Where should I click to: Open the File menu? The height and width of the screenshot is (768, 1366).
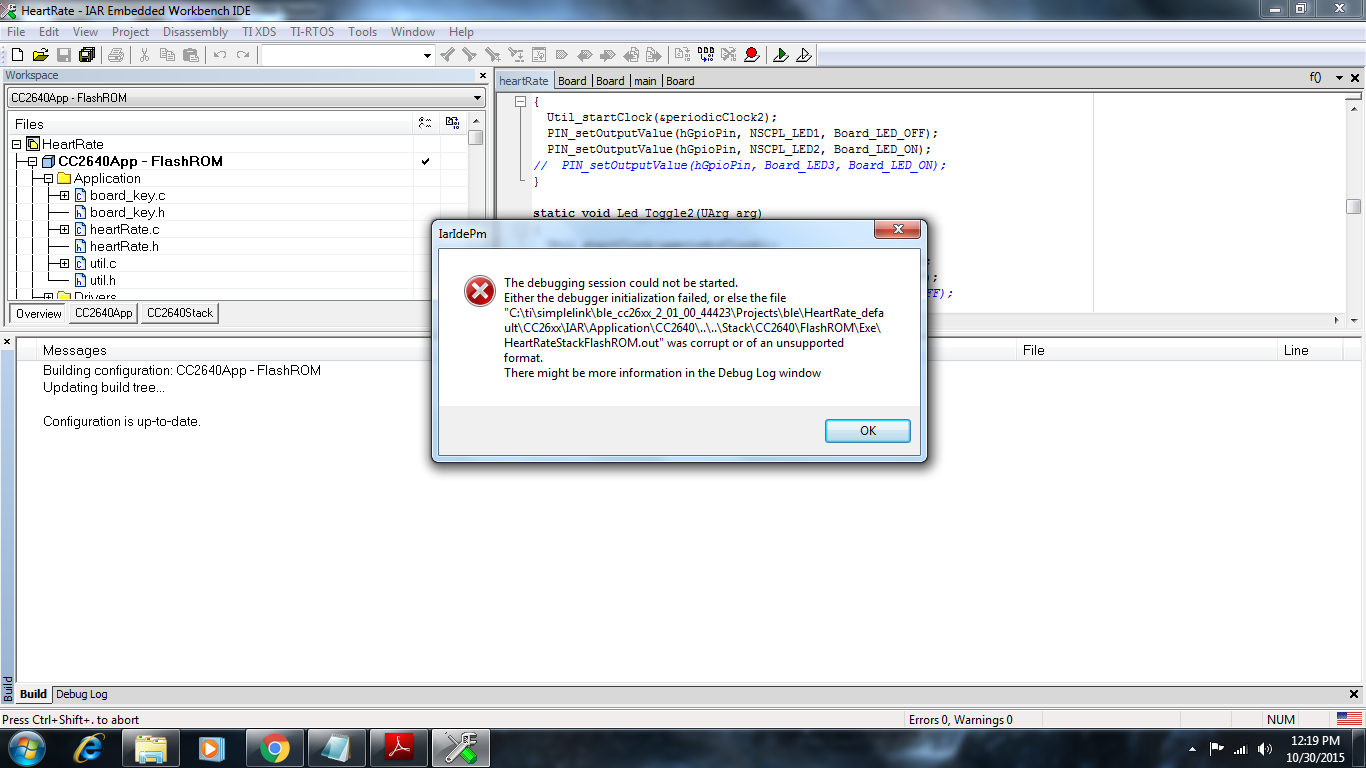coord(16,32)
